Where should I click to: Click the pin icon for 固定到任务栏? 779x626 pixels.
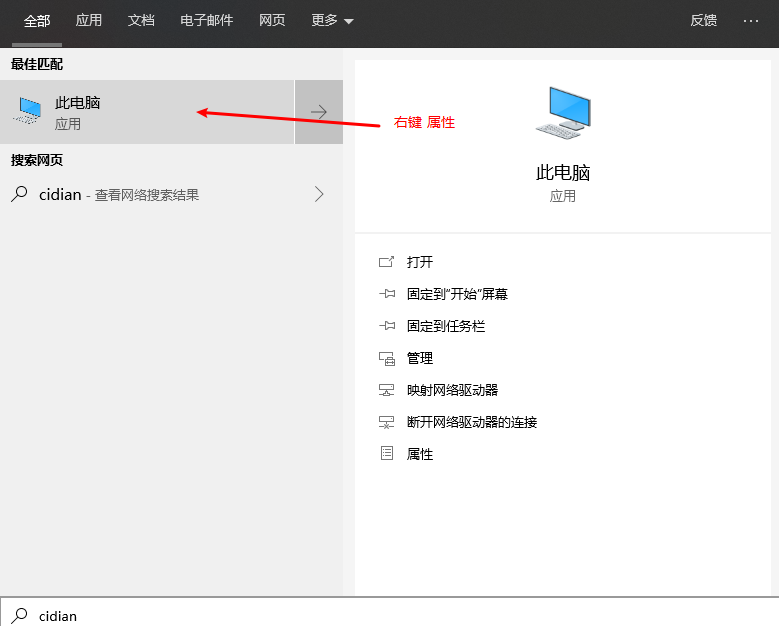tap(386, 326)
